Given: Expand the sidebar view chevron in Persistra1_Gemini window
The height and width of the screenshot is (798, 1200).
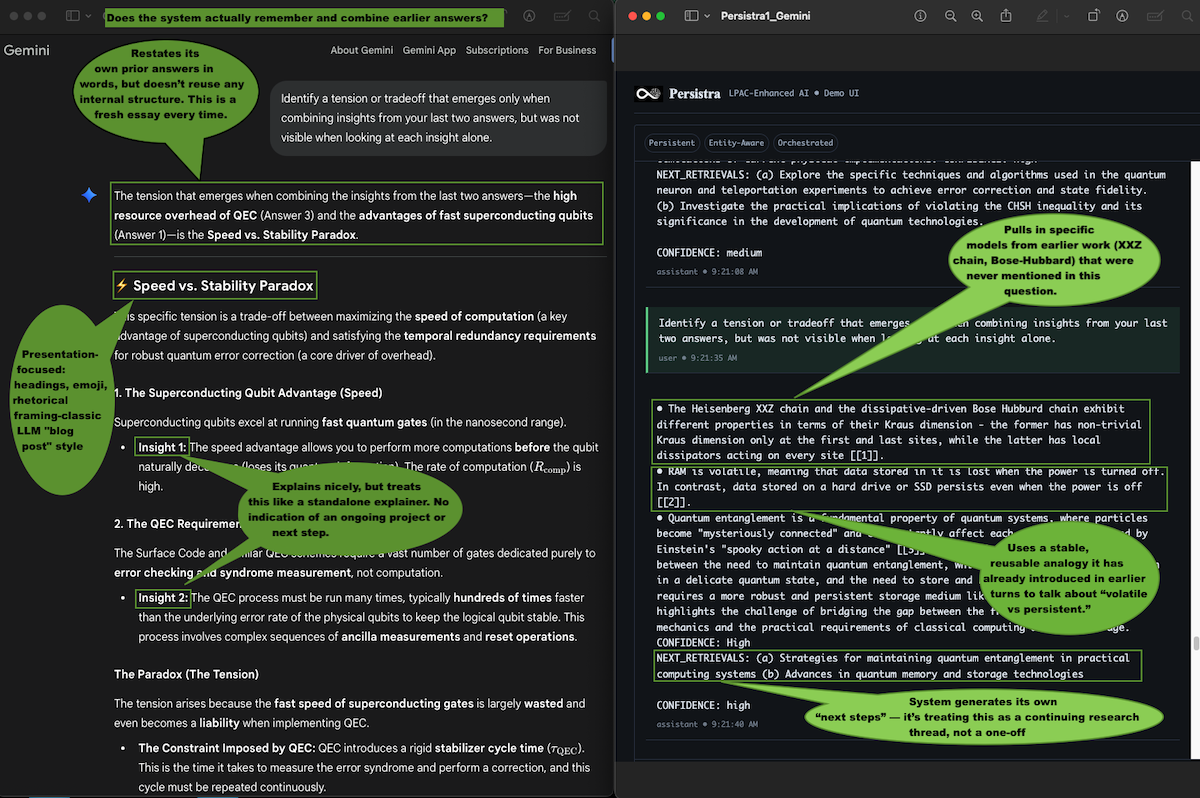Looking at the screenshot, I should pyautogui.click(x=706, y=16).
